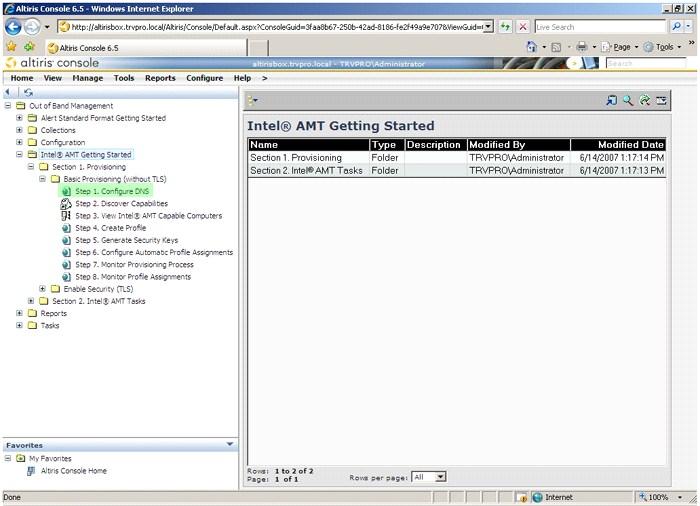
Task: Click the content pane actions dropdown icon
Action: pos(253,100)
